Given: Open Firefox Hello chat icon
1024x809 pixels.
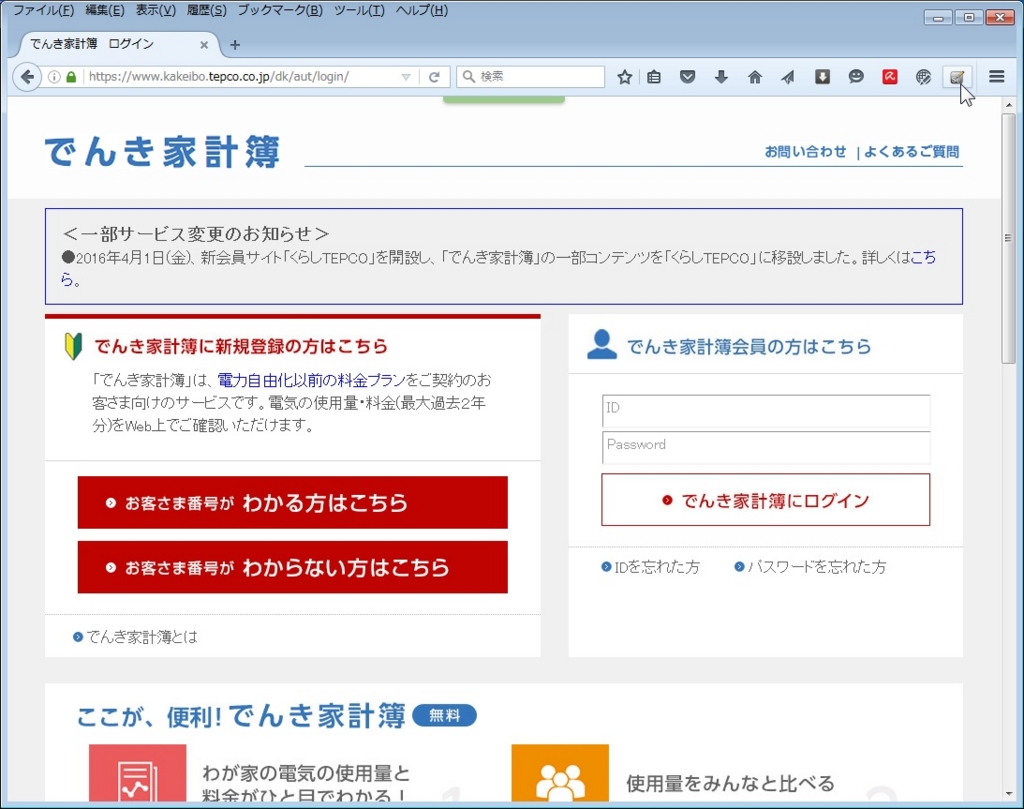Looking at the screenshot, I should (855, 76).
